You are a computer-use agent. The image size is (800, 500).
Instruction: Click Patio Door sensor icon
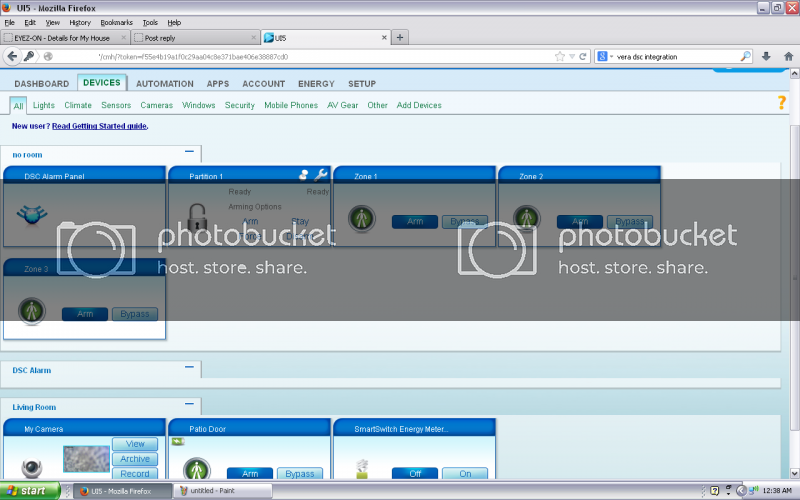pyautogui.click(x=197, y=469)
